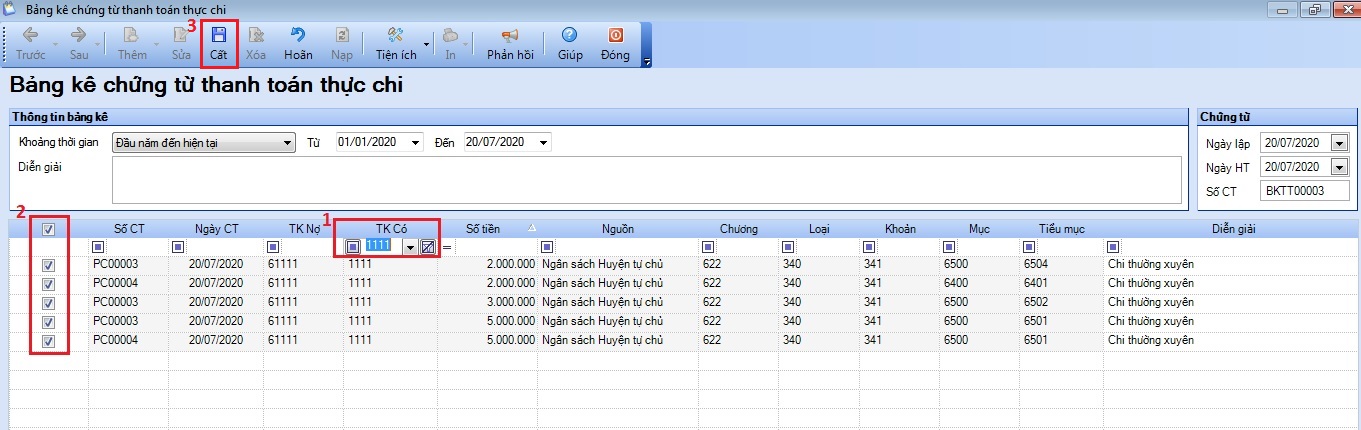Click the Ngày CT column filter icon

point(177,247)
